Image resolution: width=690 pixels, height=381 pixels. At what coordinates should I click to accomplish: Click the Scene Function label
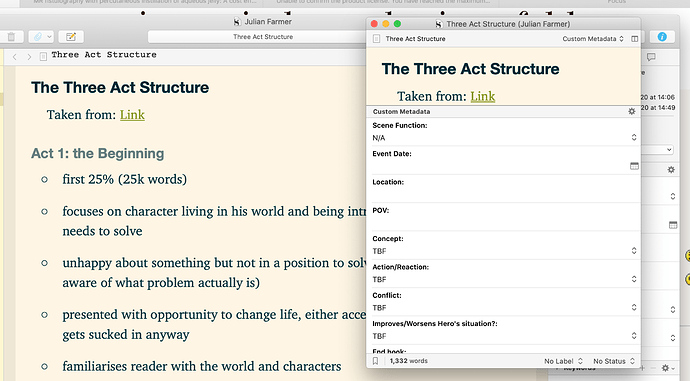click(400, 125)
